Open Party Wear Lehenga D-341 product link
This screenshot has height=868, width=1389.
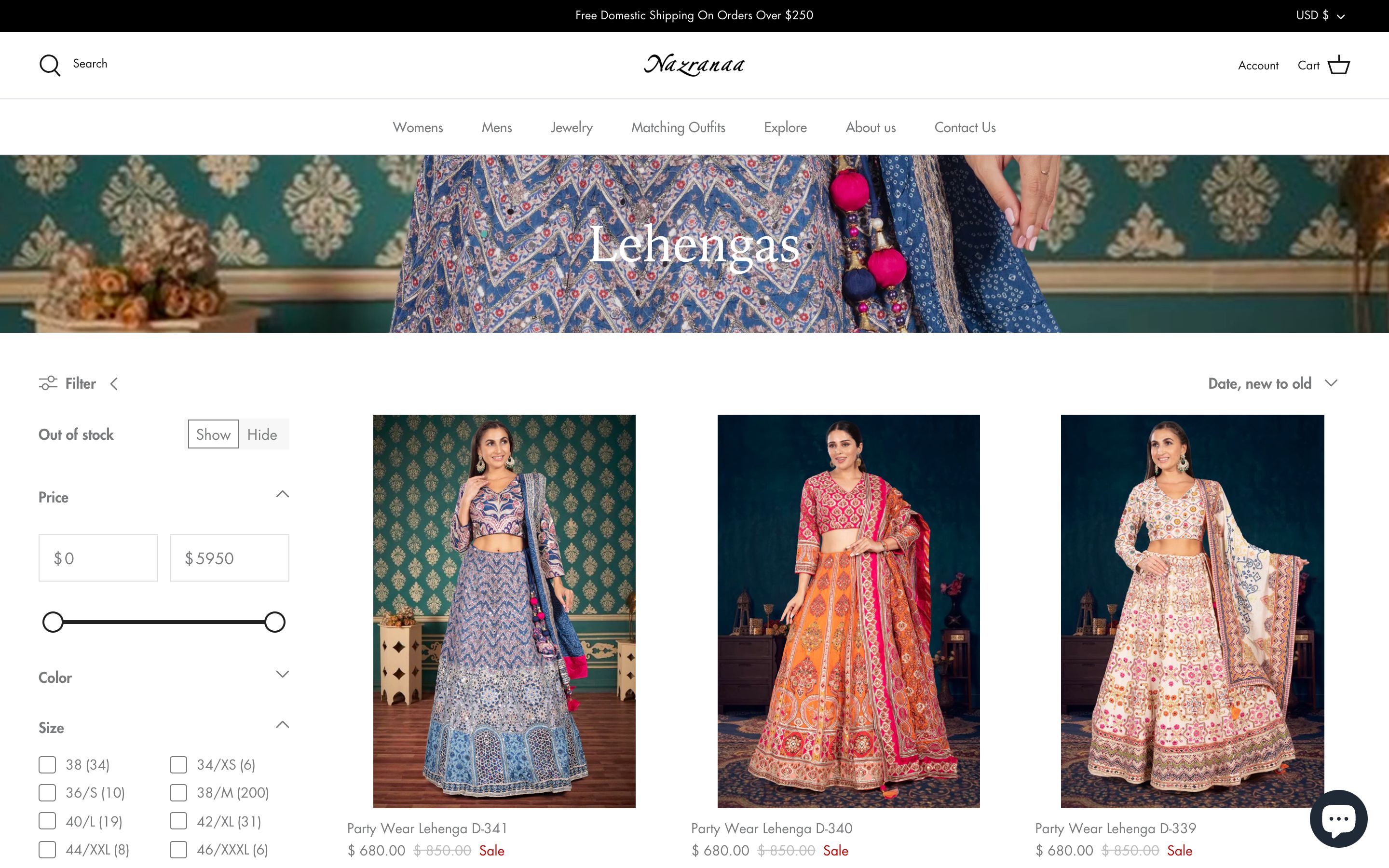coord(427,828)
